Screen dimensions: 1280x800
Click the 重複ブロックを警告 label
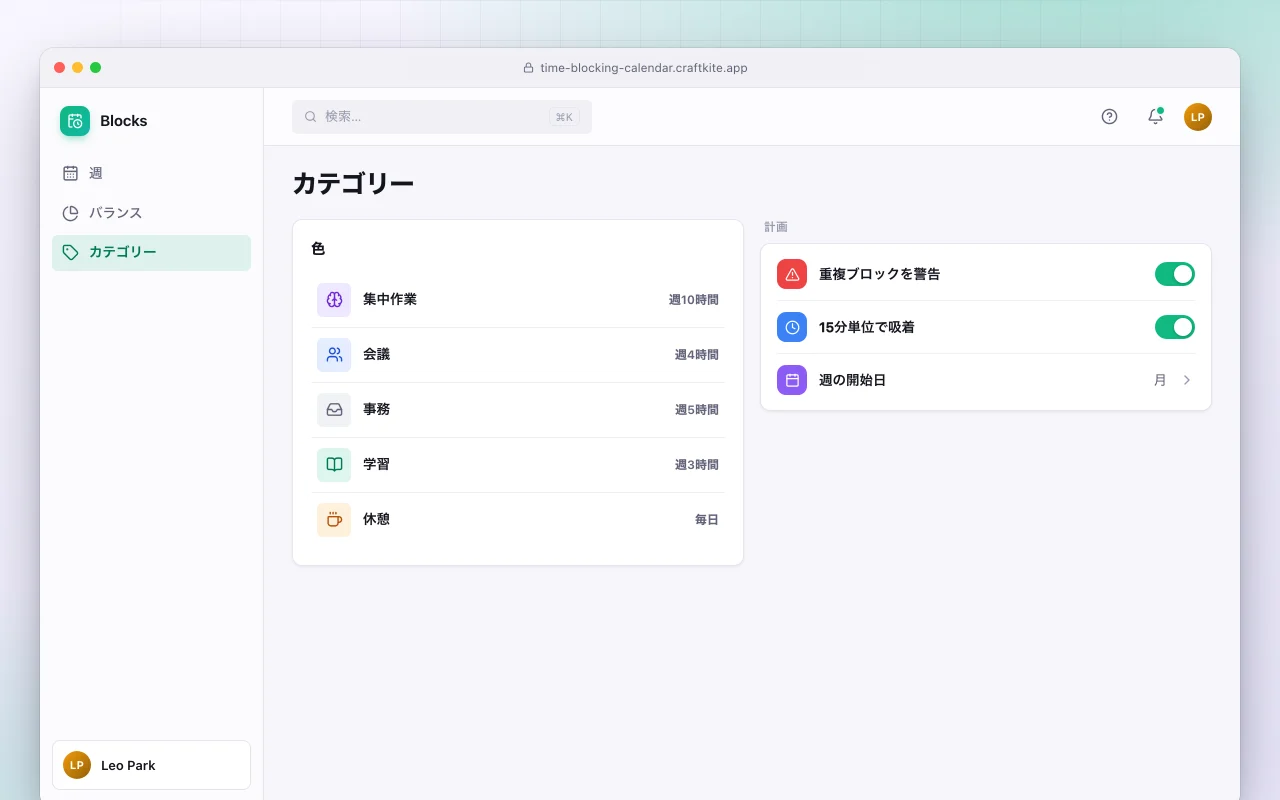tap(880, 274)
